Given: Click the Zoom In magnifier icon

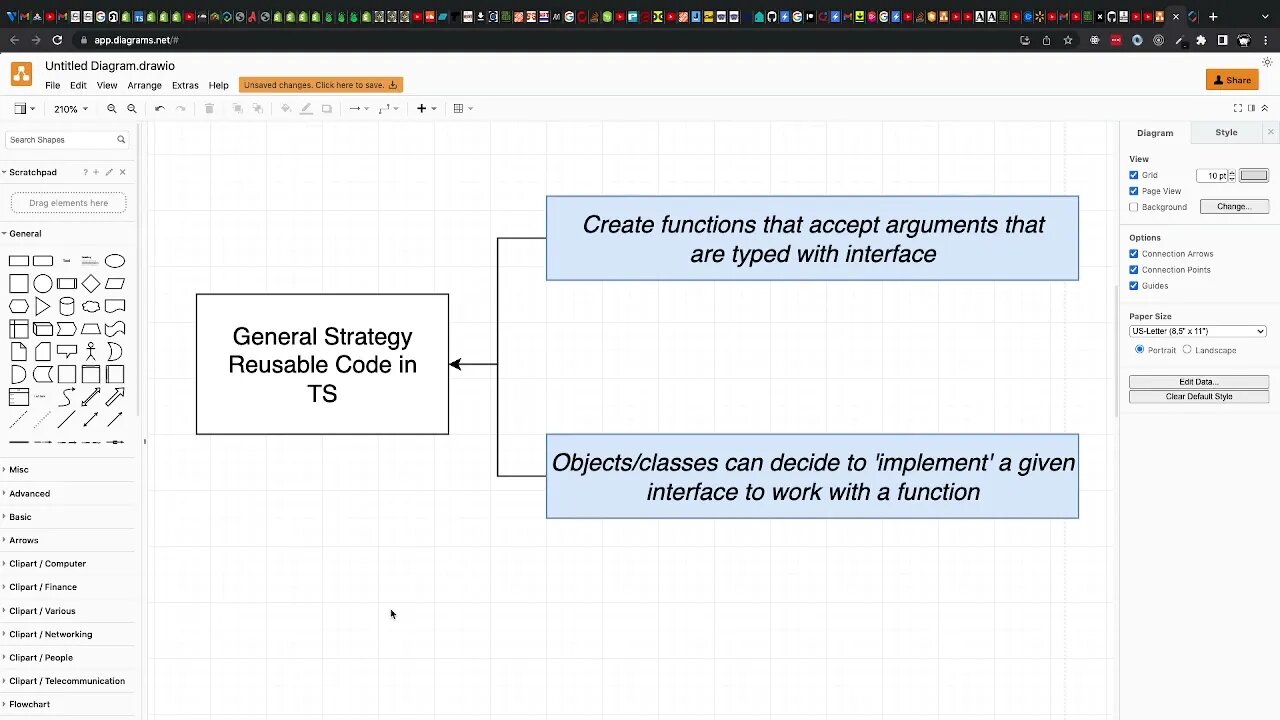Looking at the screenshot, I should point(112,109).
